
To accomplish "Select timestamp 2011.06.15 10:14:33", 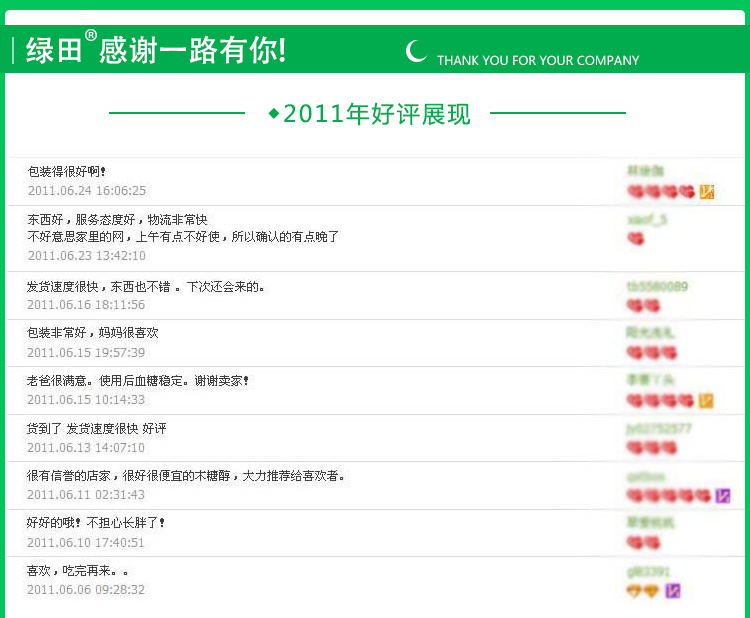I will [x=86, y=399].
